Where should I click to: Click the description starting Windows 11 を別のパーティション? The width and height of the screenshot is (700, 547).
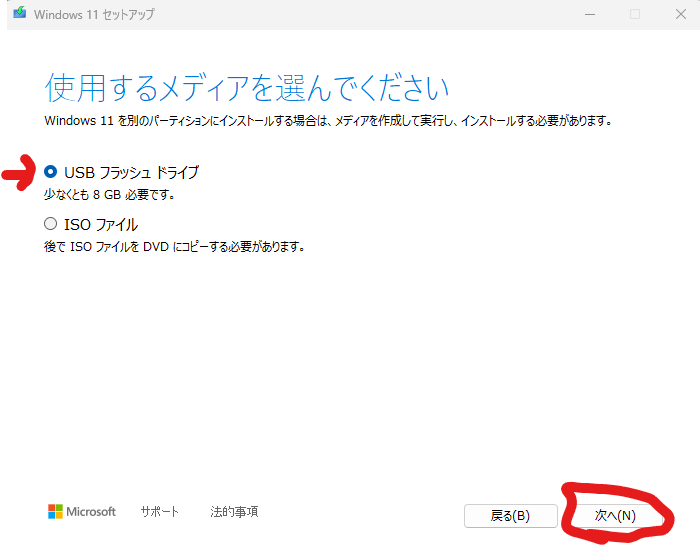tap(328, 121)
